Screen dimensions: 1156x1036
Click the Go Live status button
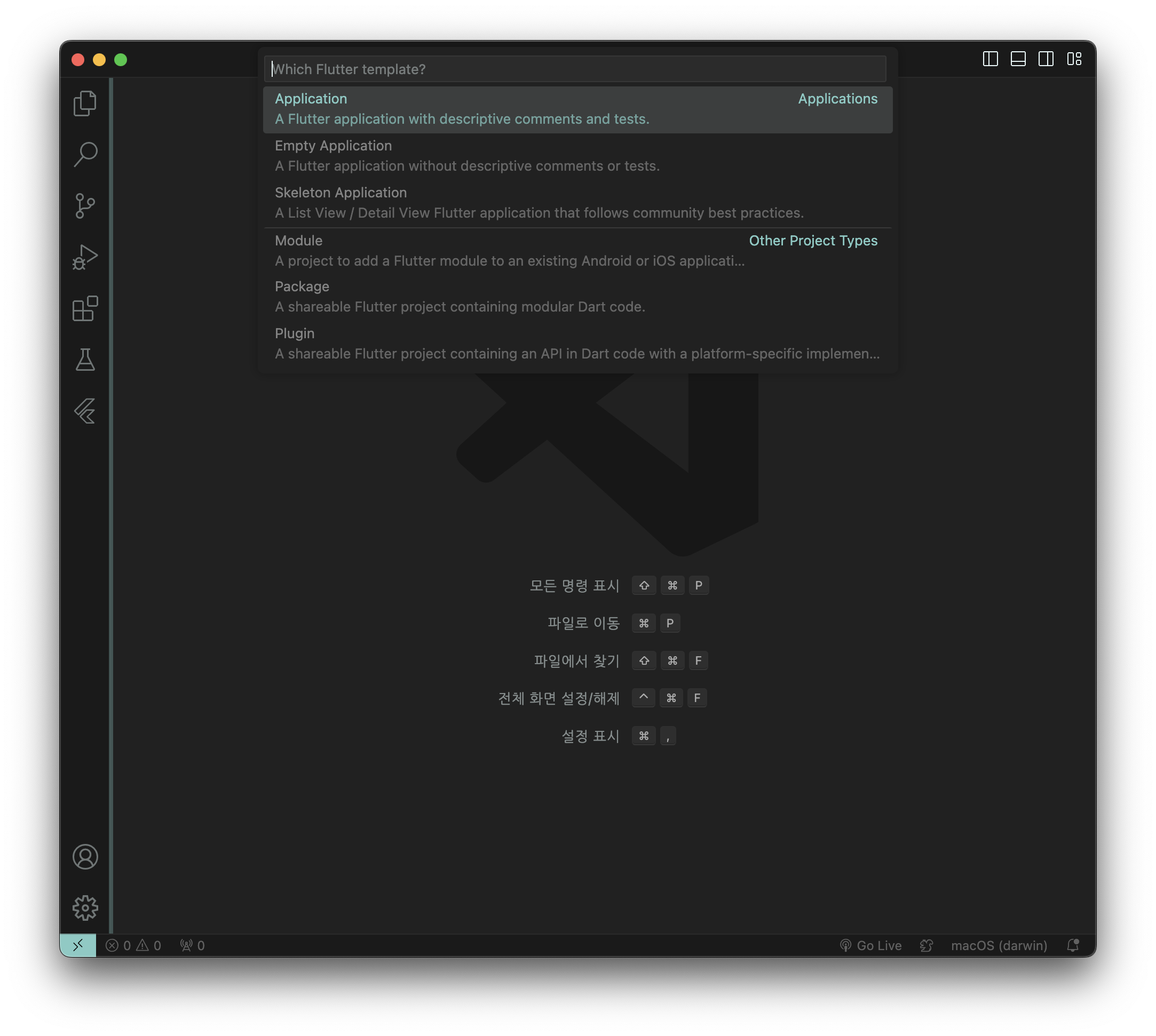(870, 945)
